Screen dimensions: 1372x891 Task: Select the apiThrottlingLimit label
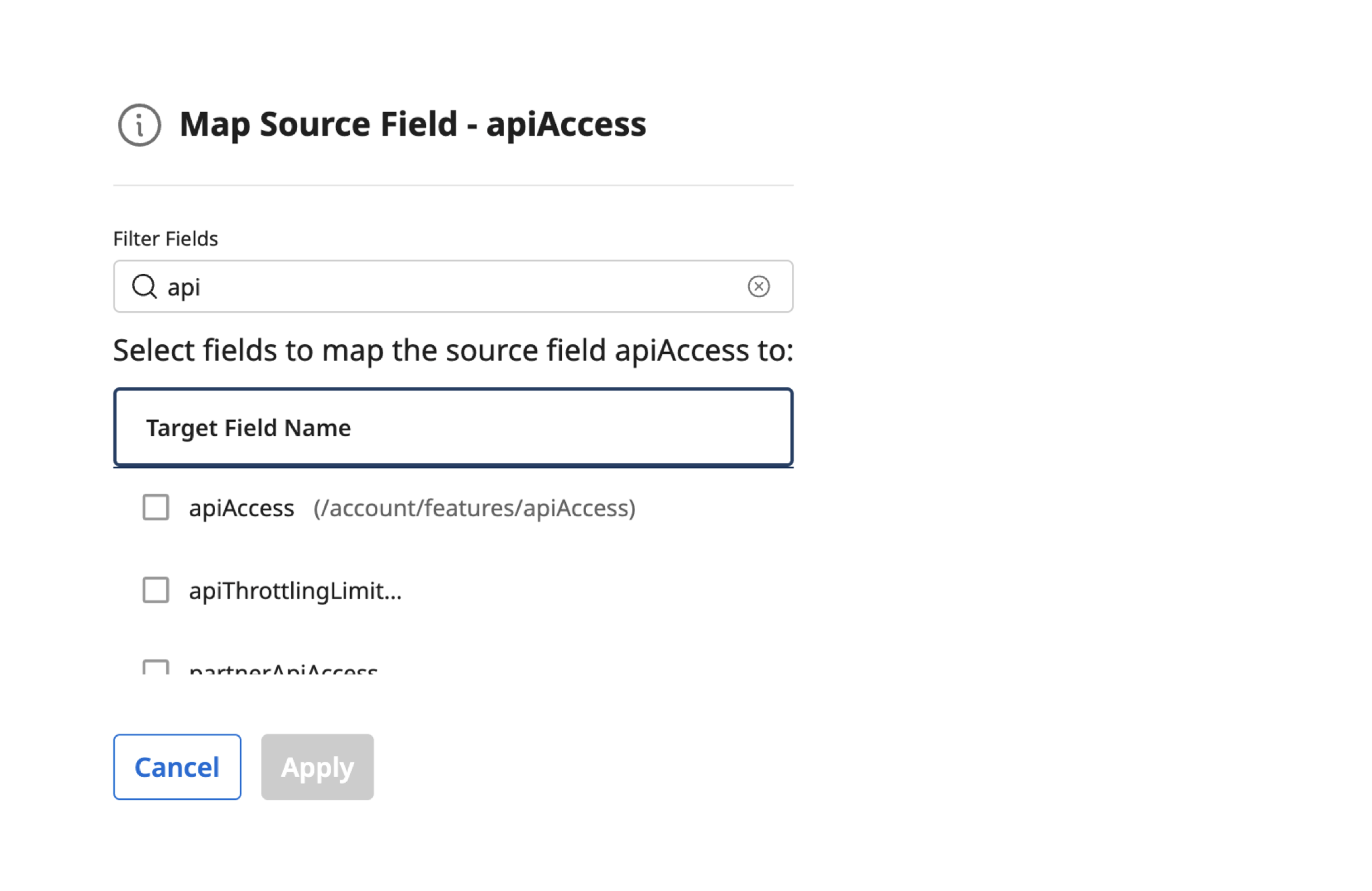[x=295, y=590]
